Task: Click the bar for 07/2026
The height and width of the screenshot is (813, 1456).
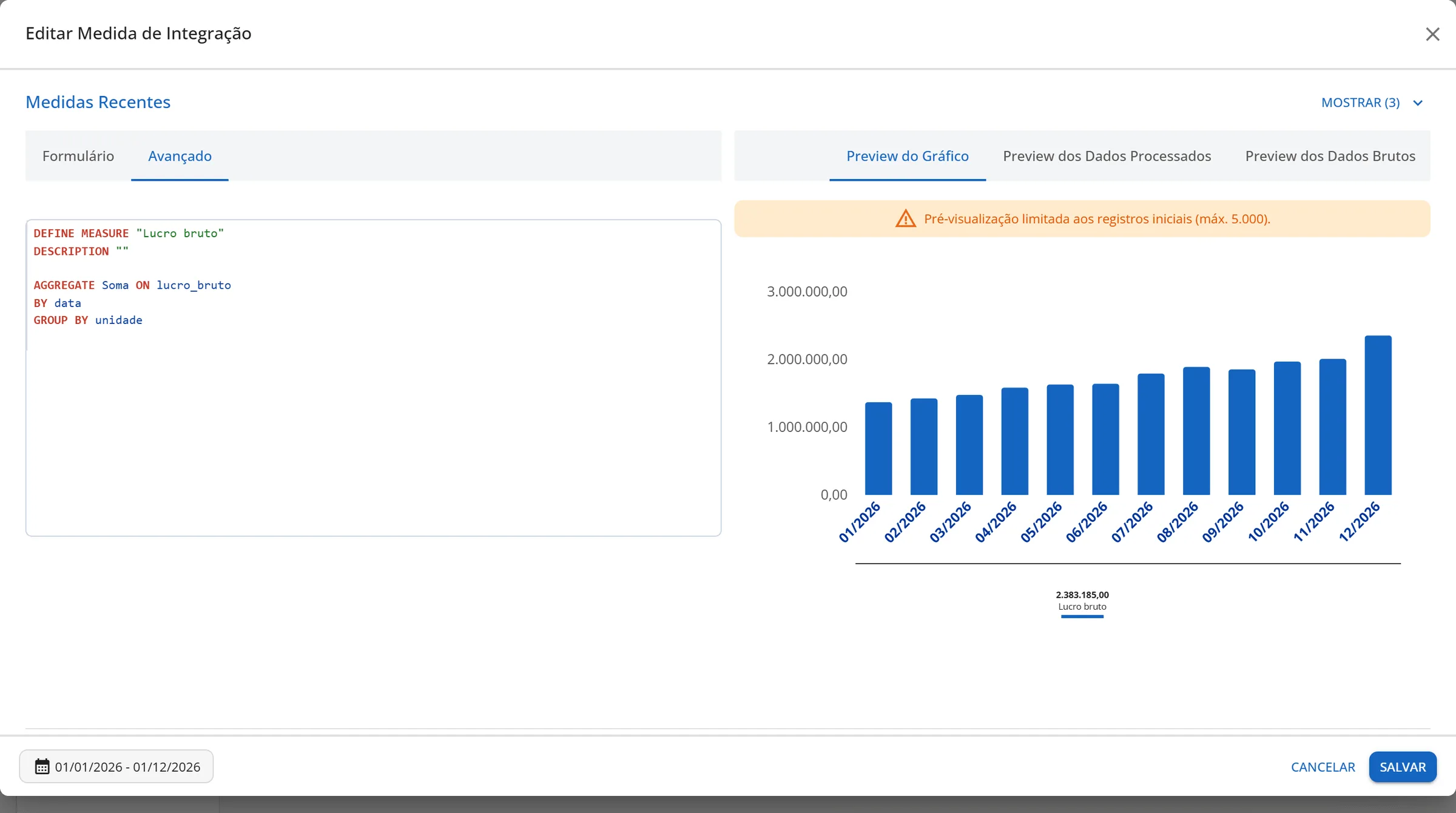Action: click(1151, 434)
